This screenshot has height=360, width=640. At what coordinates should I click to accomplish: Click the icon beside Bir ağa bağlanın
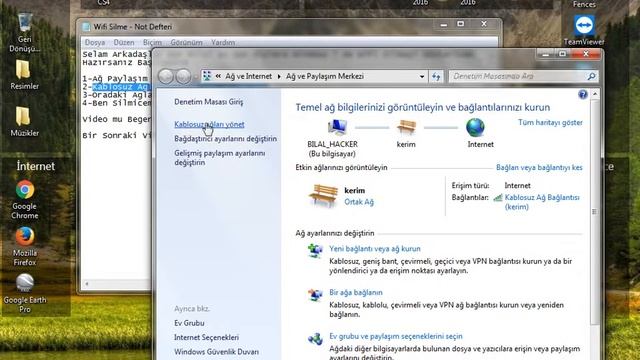[x=315, y=295]
